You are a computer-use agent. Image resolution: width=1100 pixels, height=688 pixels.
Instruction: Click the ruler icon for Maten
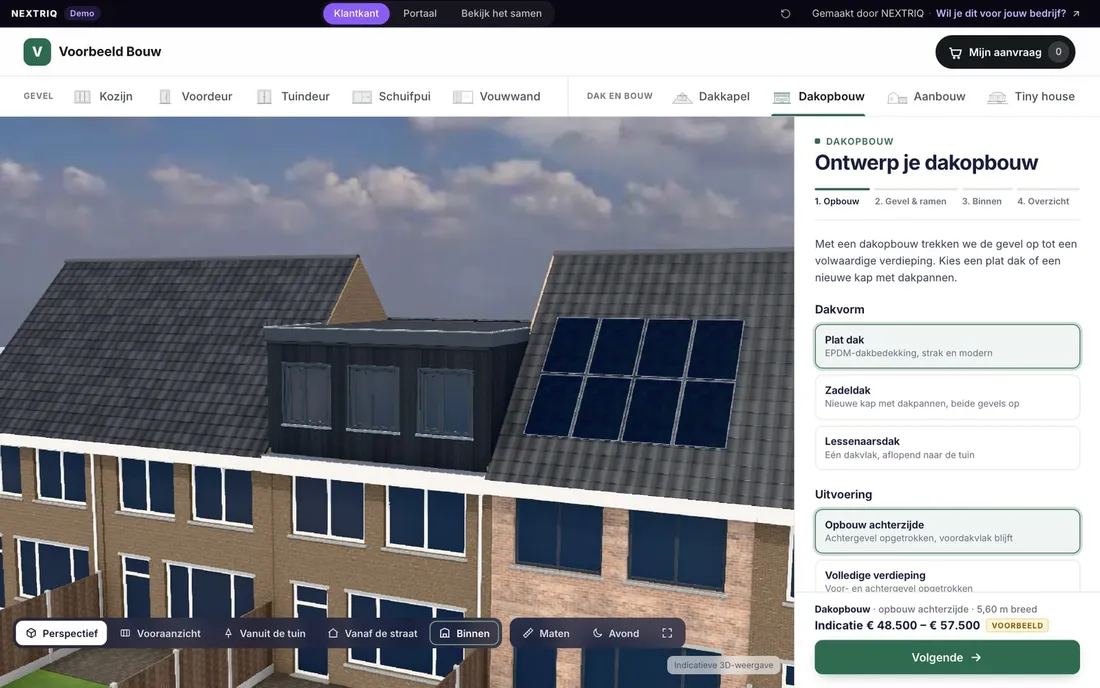tap(528, 633)
